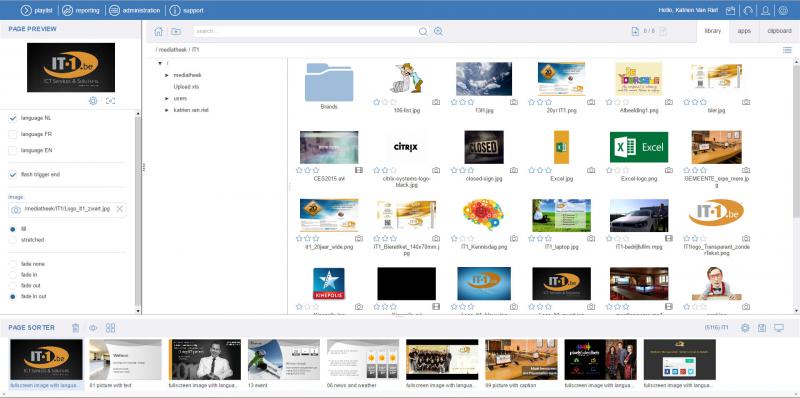Screen dimensions: 800x398
Task: Click the upload file icon near 0/0
Action: (635, 32)
